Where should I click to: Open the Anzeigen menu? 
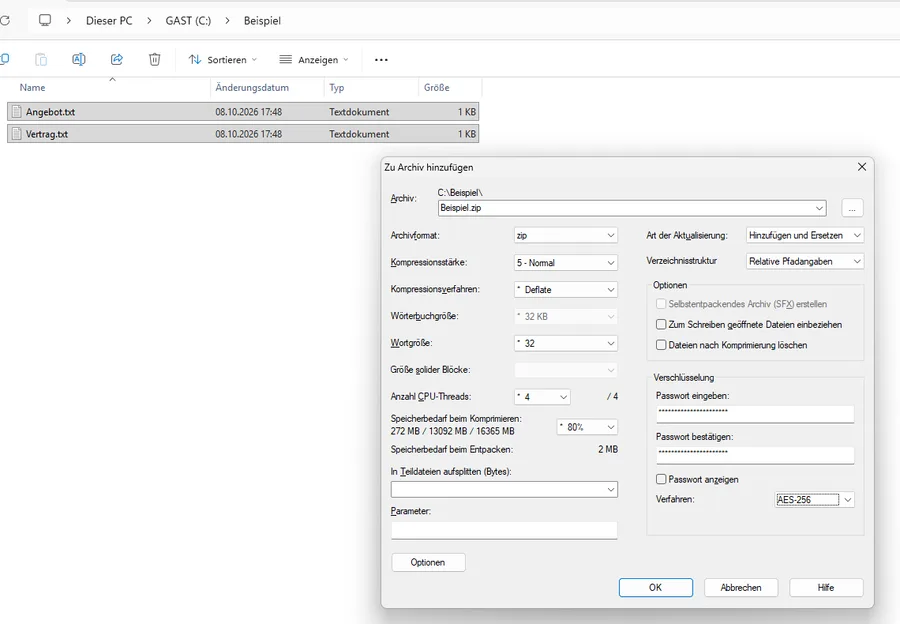click(314, 60)
